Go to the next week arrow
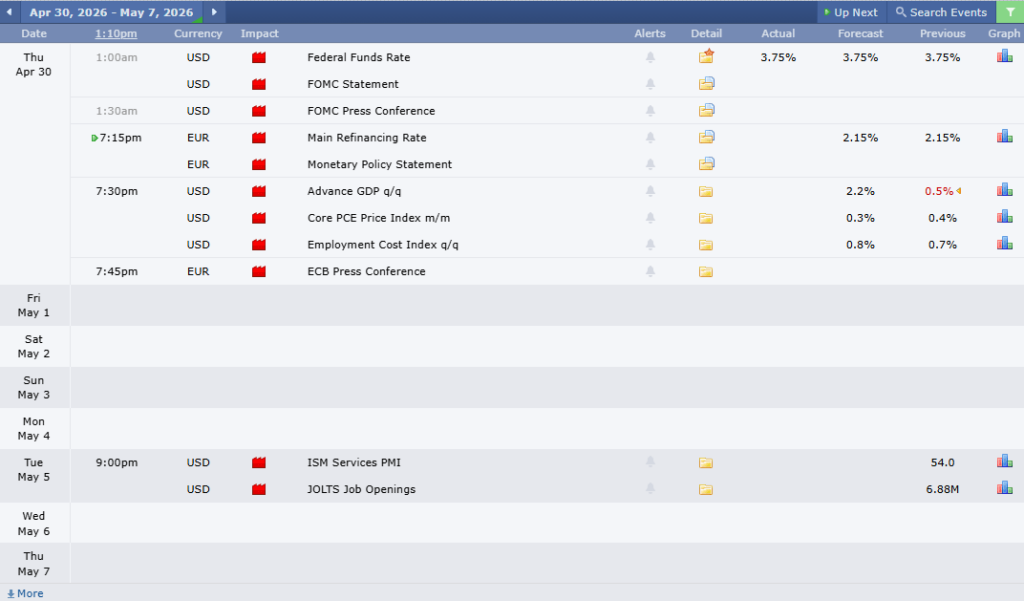This screenshot has width=1024, height=601. [x=213, y=12]
